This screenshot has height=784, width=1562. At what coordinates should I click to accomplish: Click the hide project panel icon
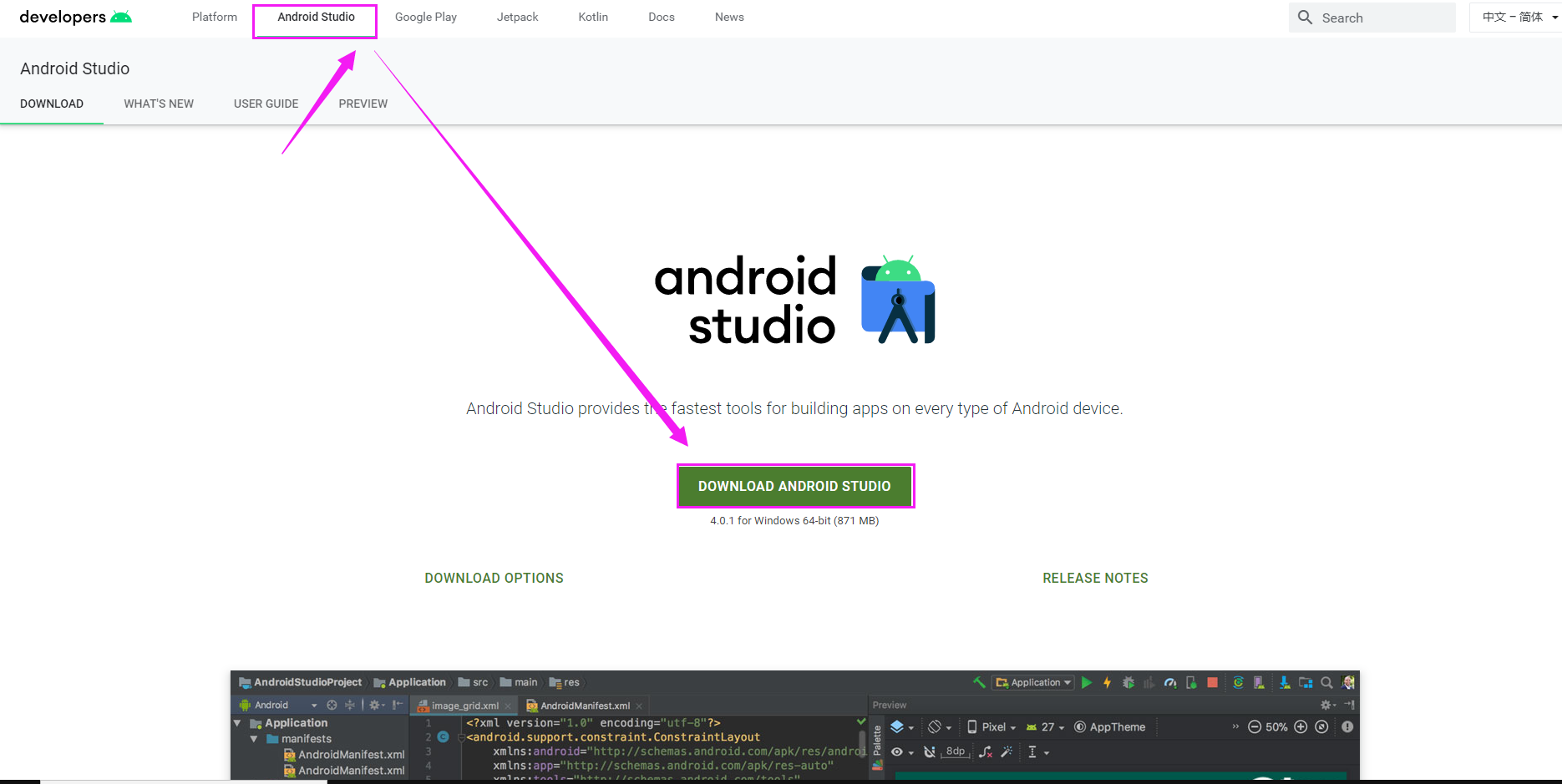coord(398,705)
